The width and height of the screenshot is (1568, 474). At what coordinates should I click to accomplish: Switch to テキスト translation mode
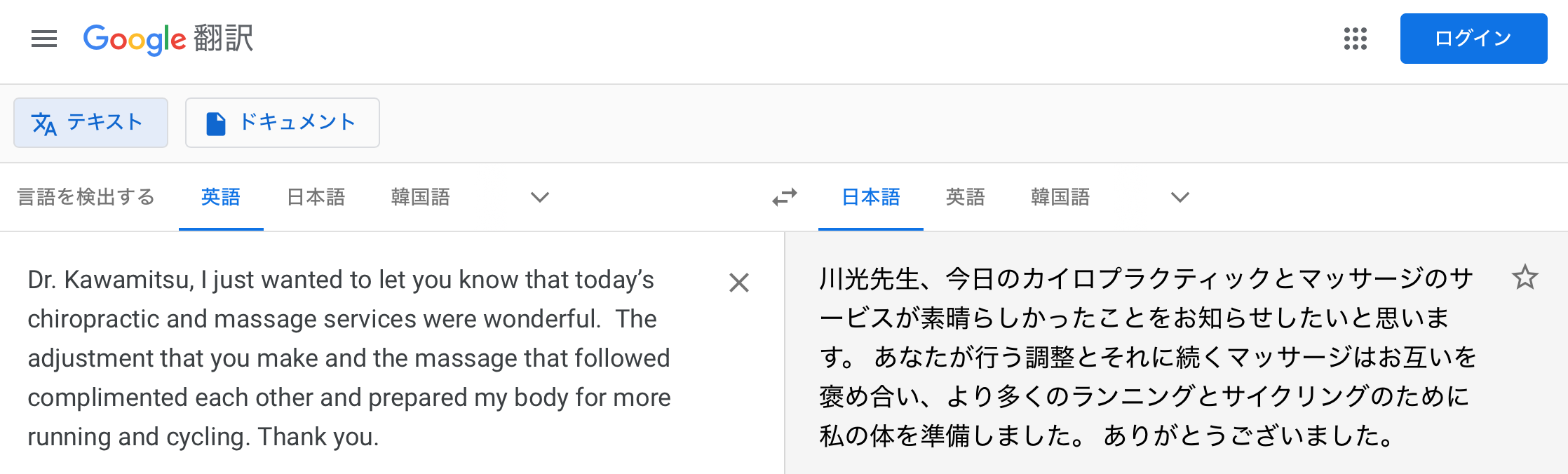point(90,123)
